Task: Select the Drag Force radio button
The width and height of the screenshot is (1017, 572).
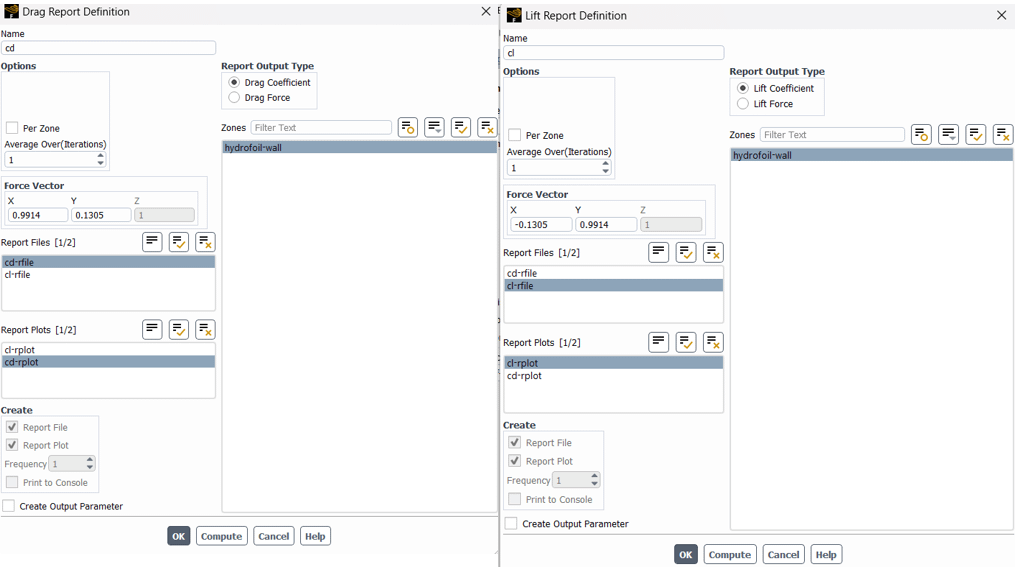Action: click(235, 98)
